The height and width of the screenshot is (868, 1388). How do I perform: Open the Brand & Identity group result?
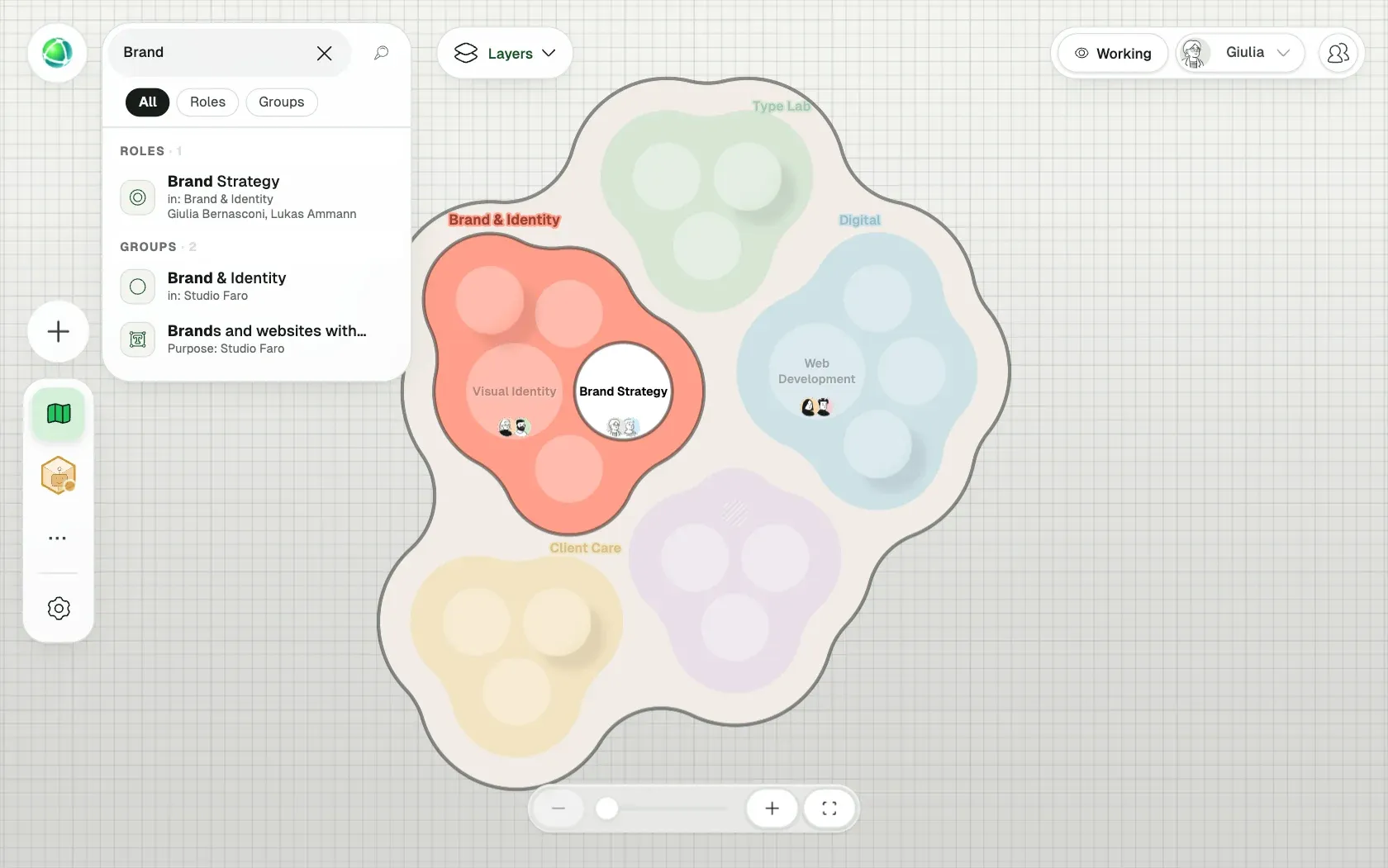(x=256, y=286)
